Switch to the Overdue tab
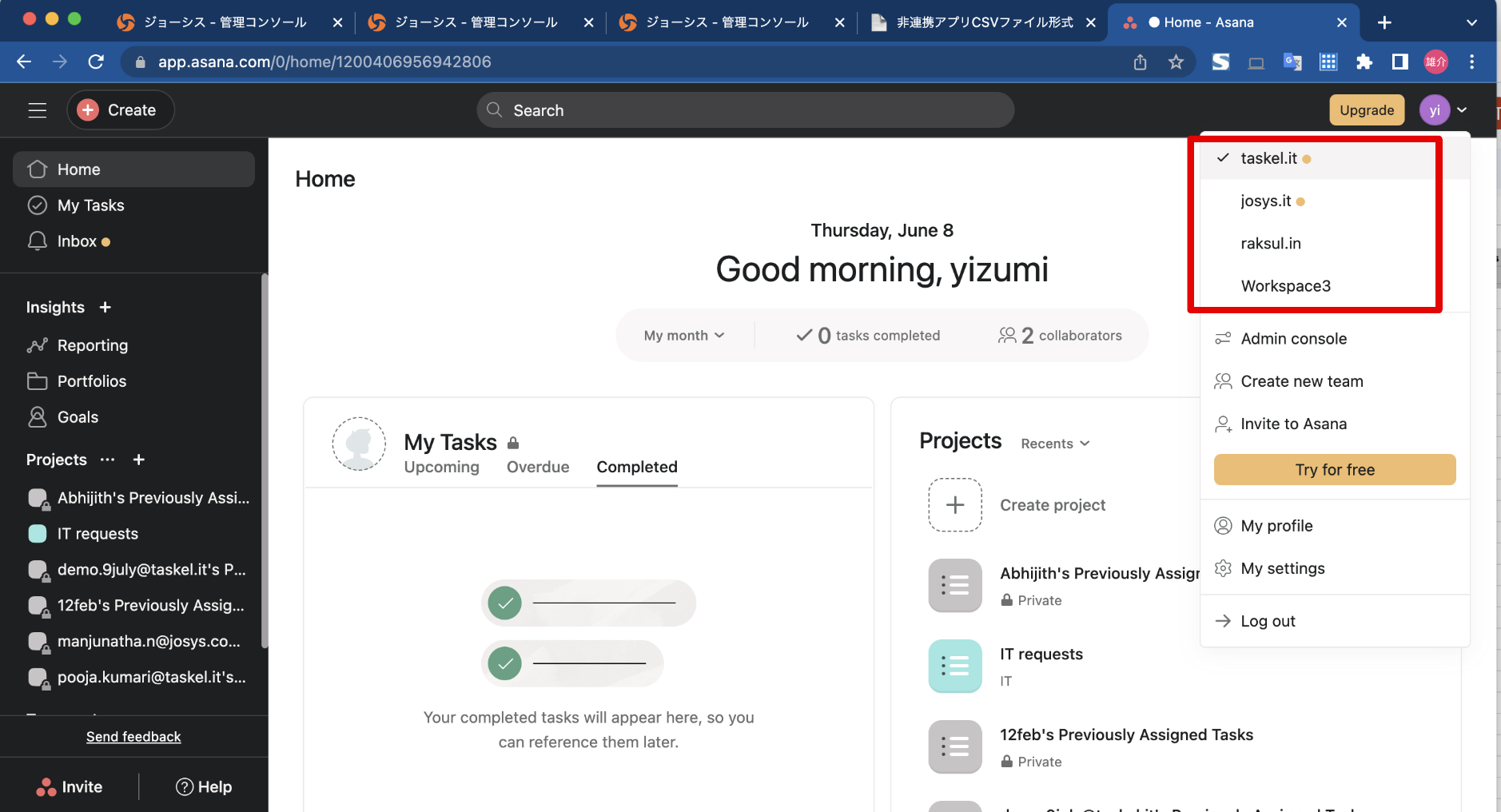This screenshot has width=1501, height=812. [538, 467]
